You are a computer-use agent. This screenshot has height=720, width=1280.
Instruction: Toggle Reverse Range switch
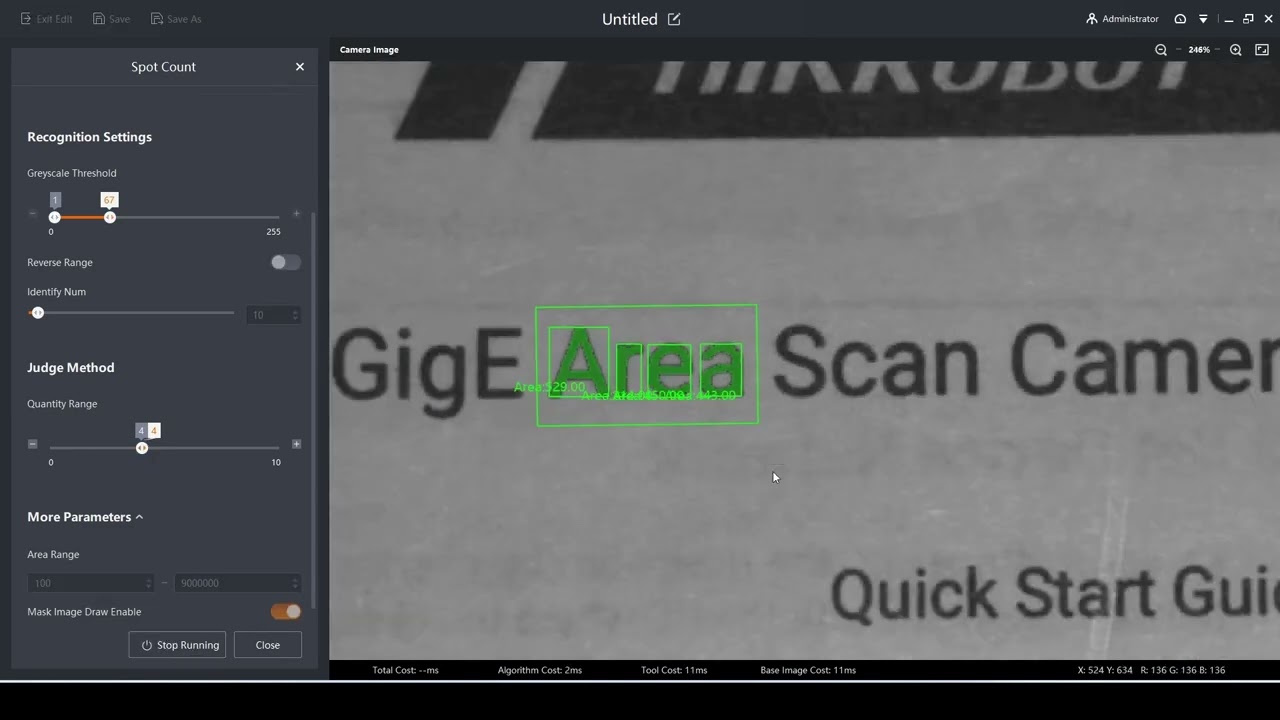pyautogui.click(x=285, y=262)
